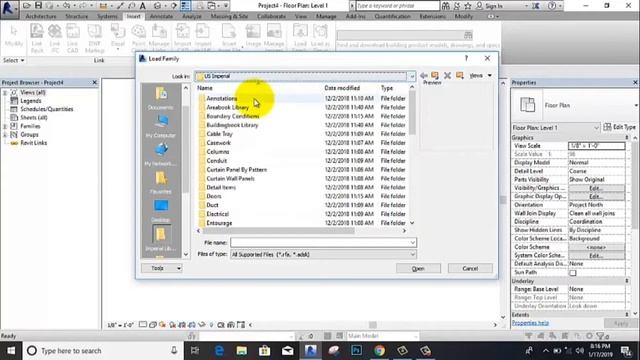The width and height of the screenshot is (640, 360).
Task: Select the Conduit folder
Action: point(216,161)
